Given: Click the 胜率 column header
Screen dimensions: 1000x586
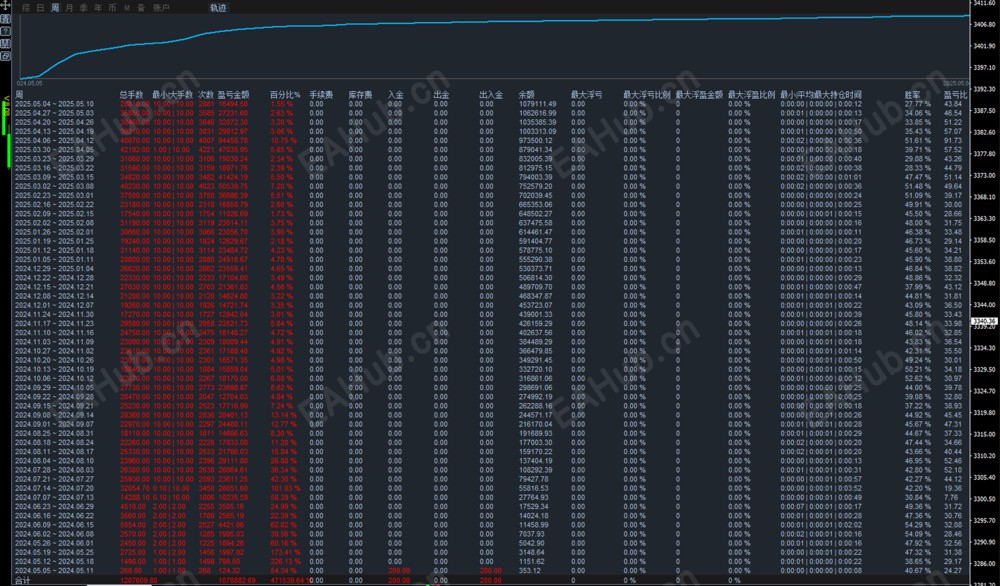Looking at the screenshot, I should [x=913, y=94].
